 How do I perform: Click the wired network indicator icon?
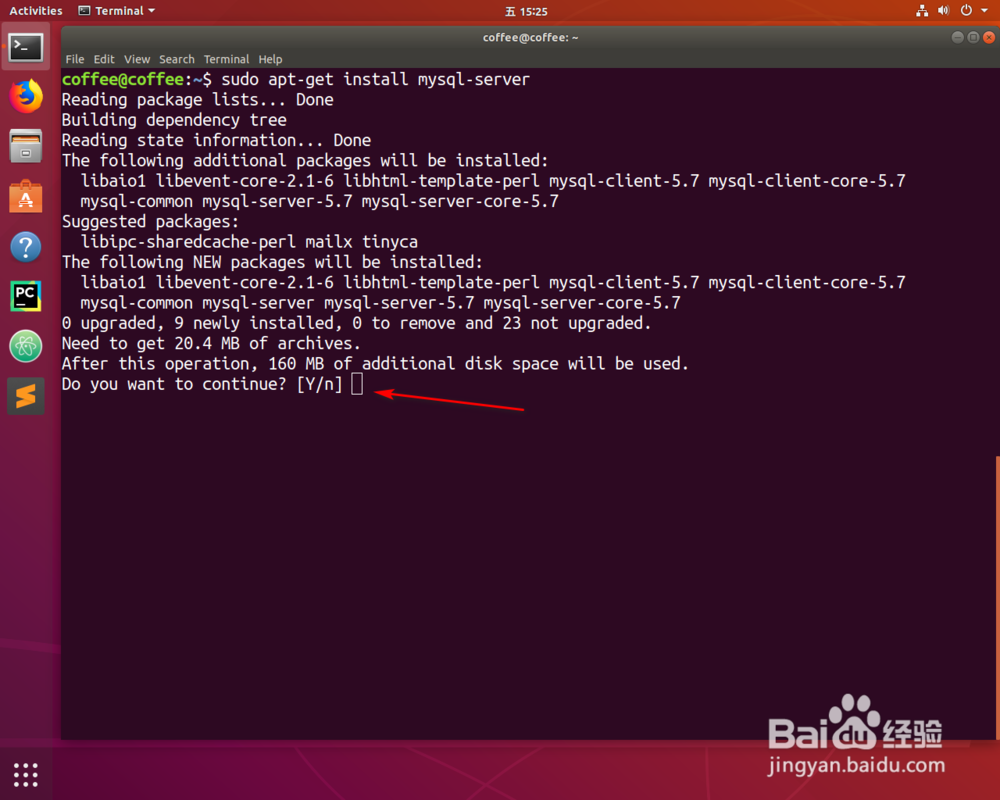(x=922, y=11)
